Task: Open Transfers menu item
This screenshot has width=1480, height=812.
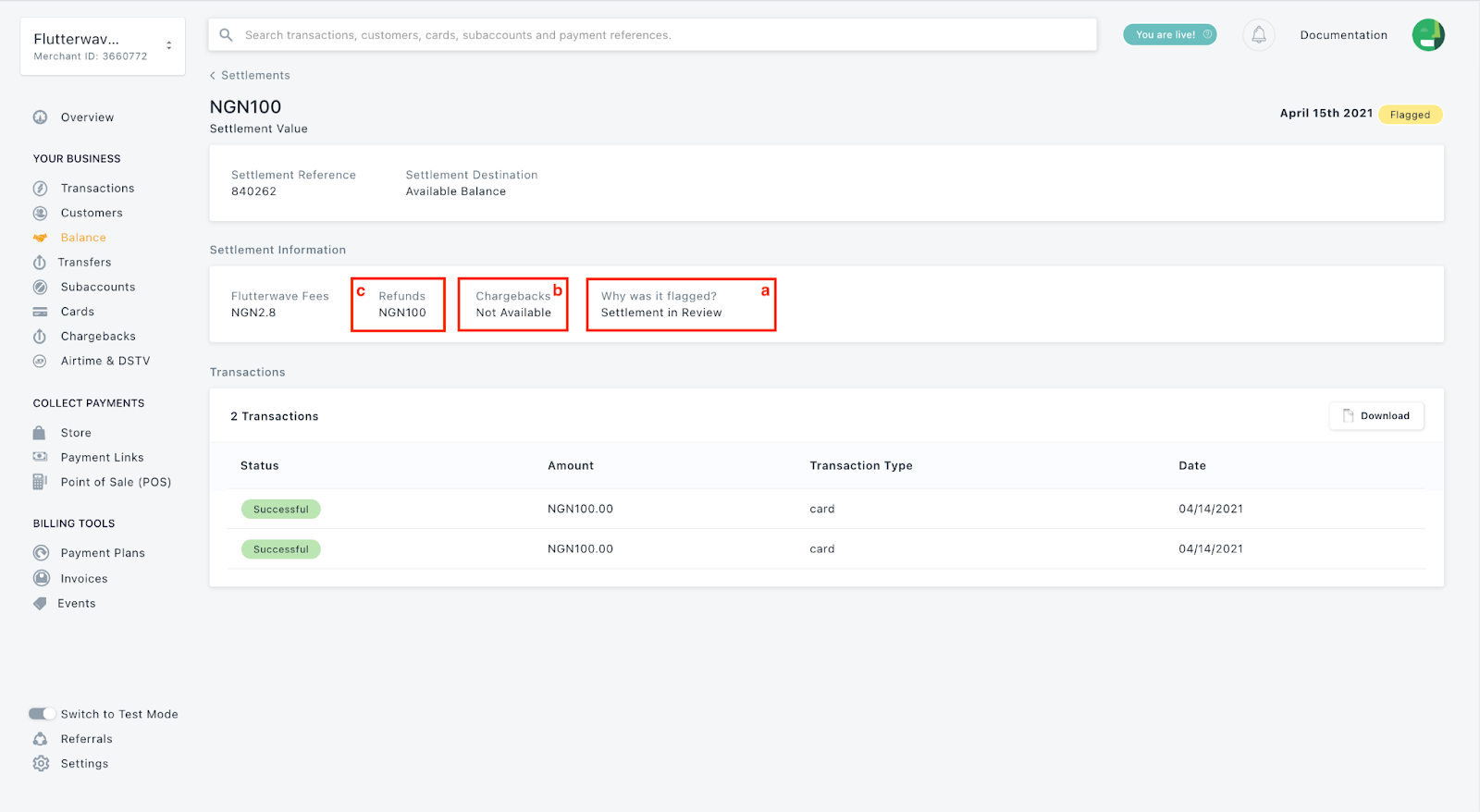Action: [84, 263]
